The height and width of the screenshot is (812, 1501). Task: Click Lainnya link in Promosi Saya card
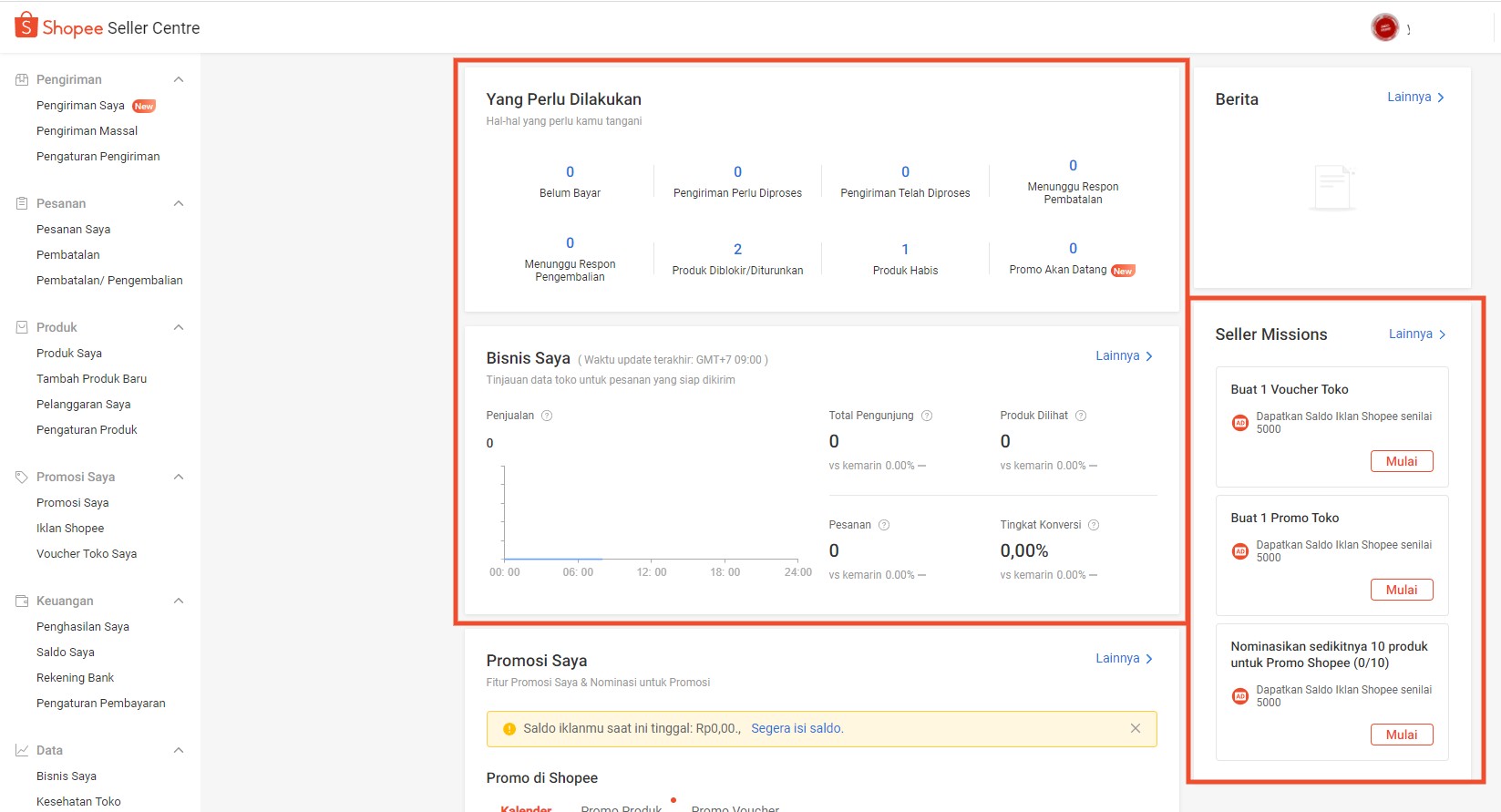1124,659
